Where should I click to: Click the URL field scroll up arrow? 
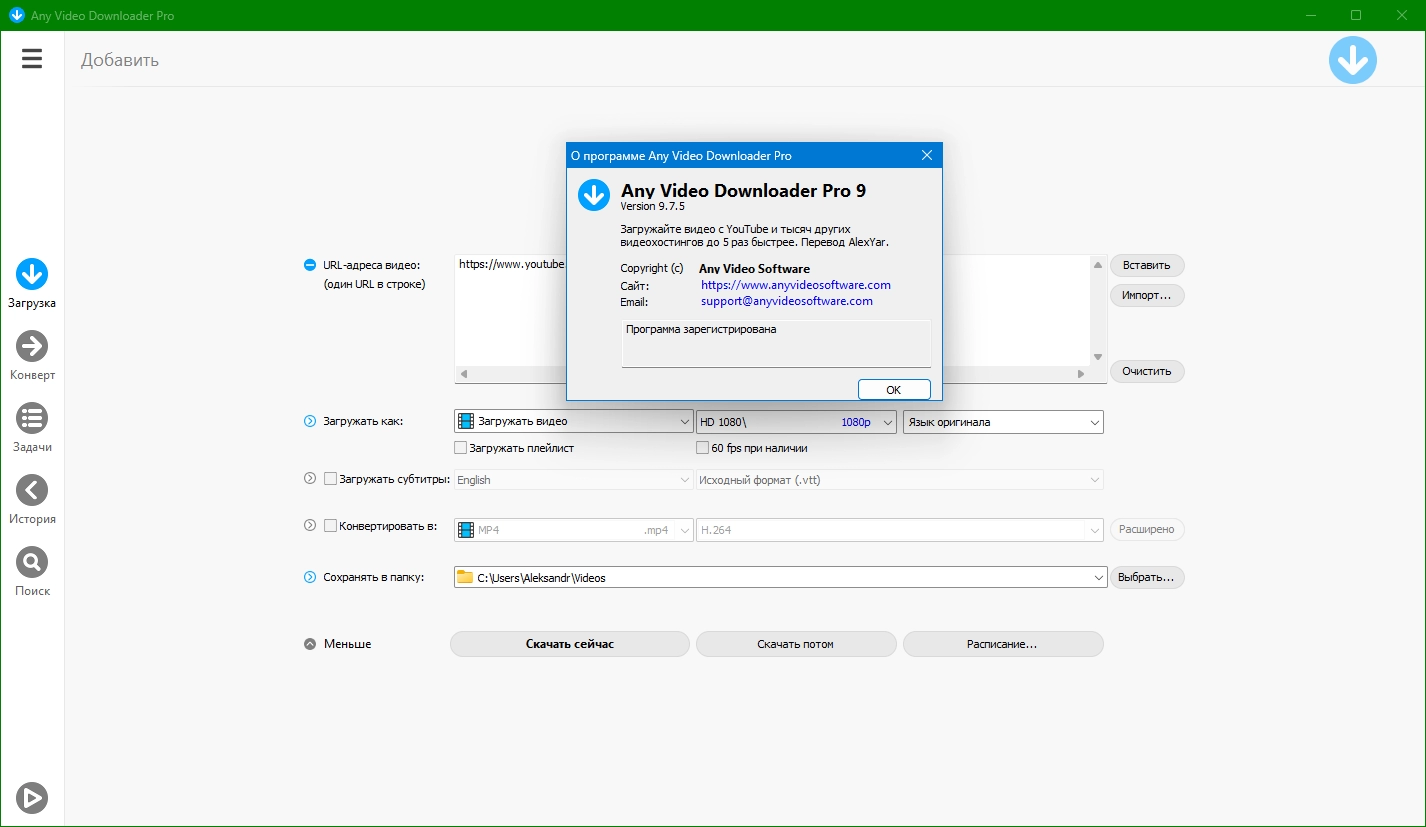[1098, 265]
